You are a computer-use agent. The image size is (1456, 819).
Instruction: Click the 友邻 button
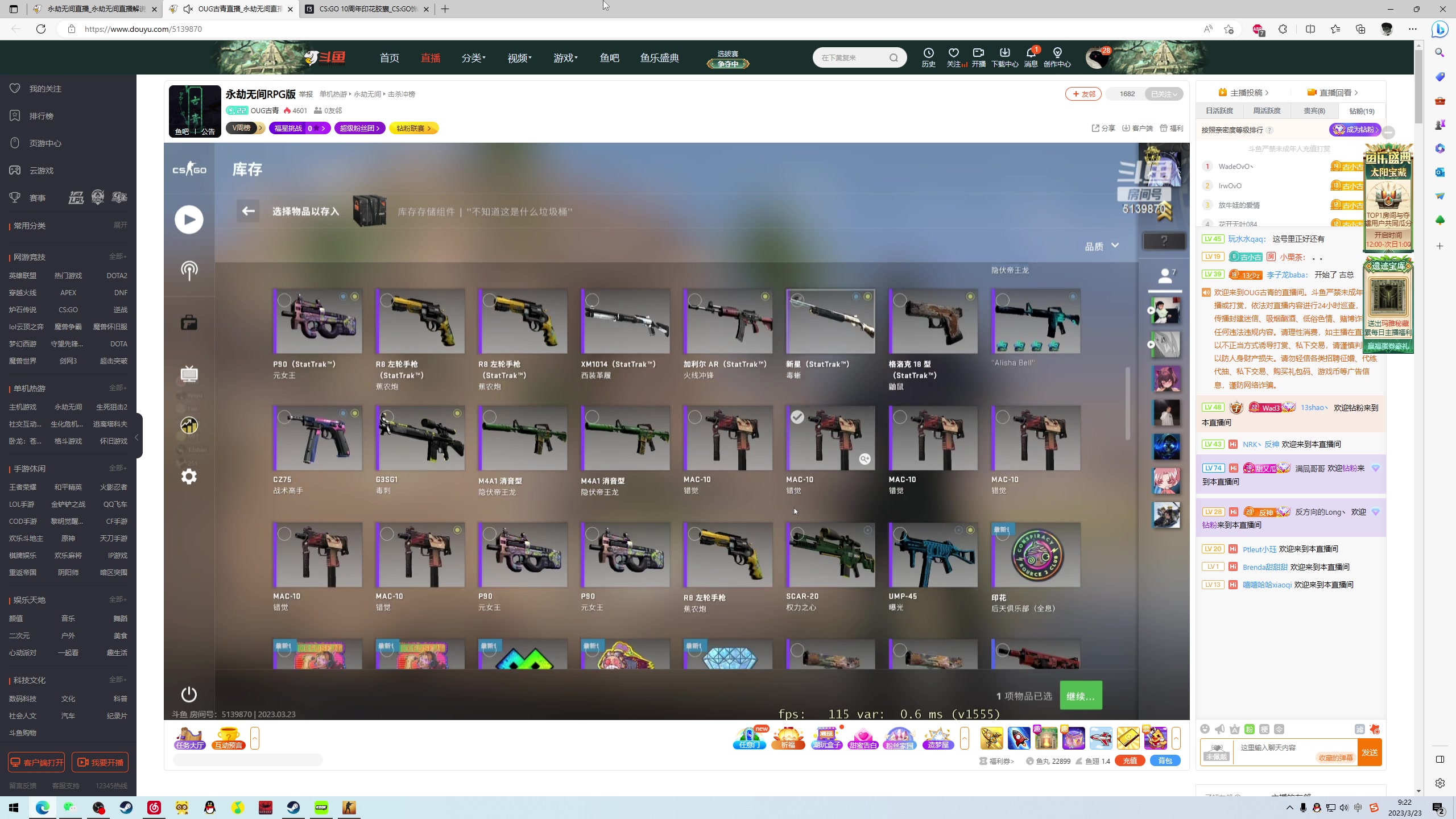coord(1083,94)
